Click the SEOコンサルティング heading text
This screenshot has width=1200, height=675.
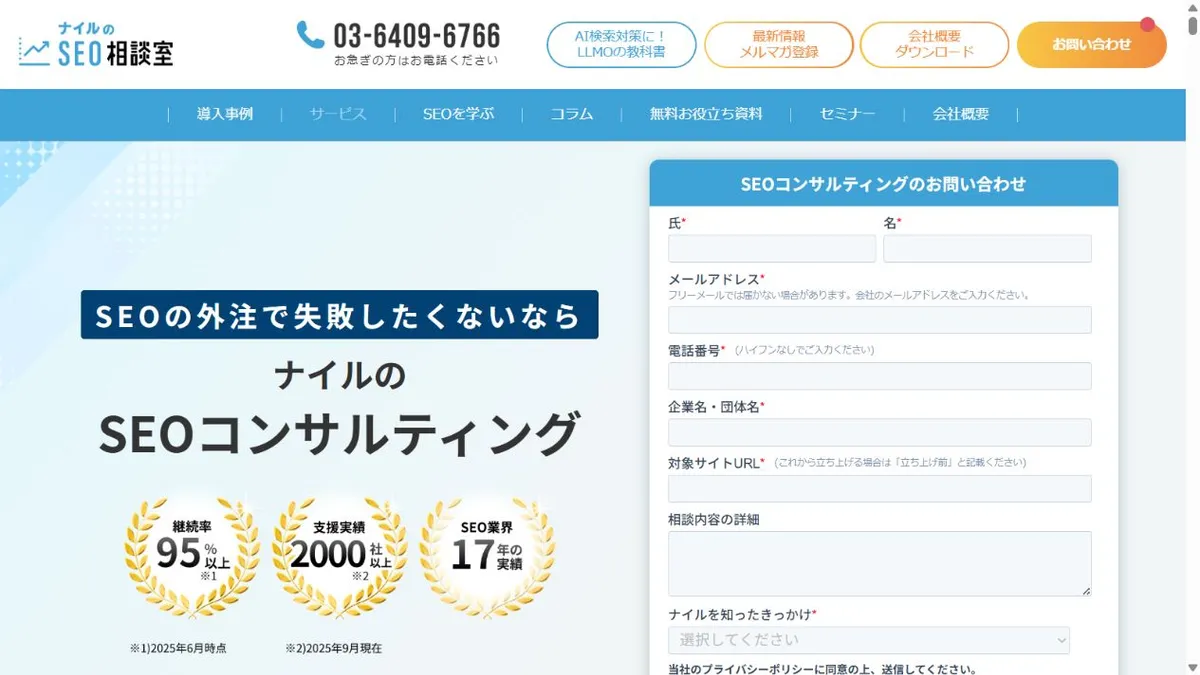coord(340,435)
